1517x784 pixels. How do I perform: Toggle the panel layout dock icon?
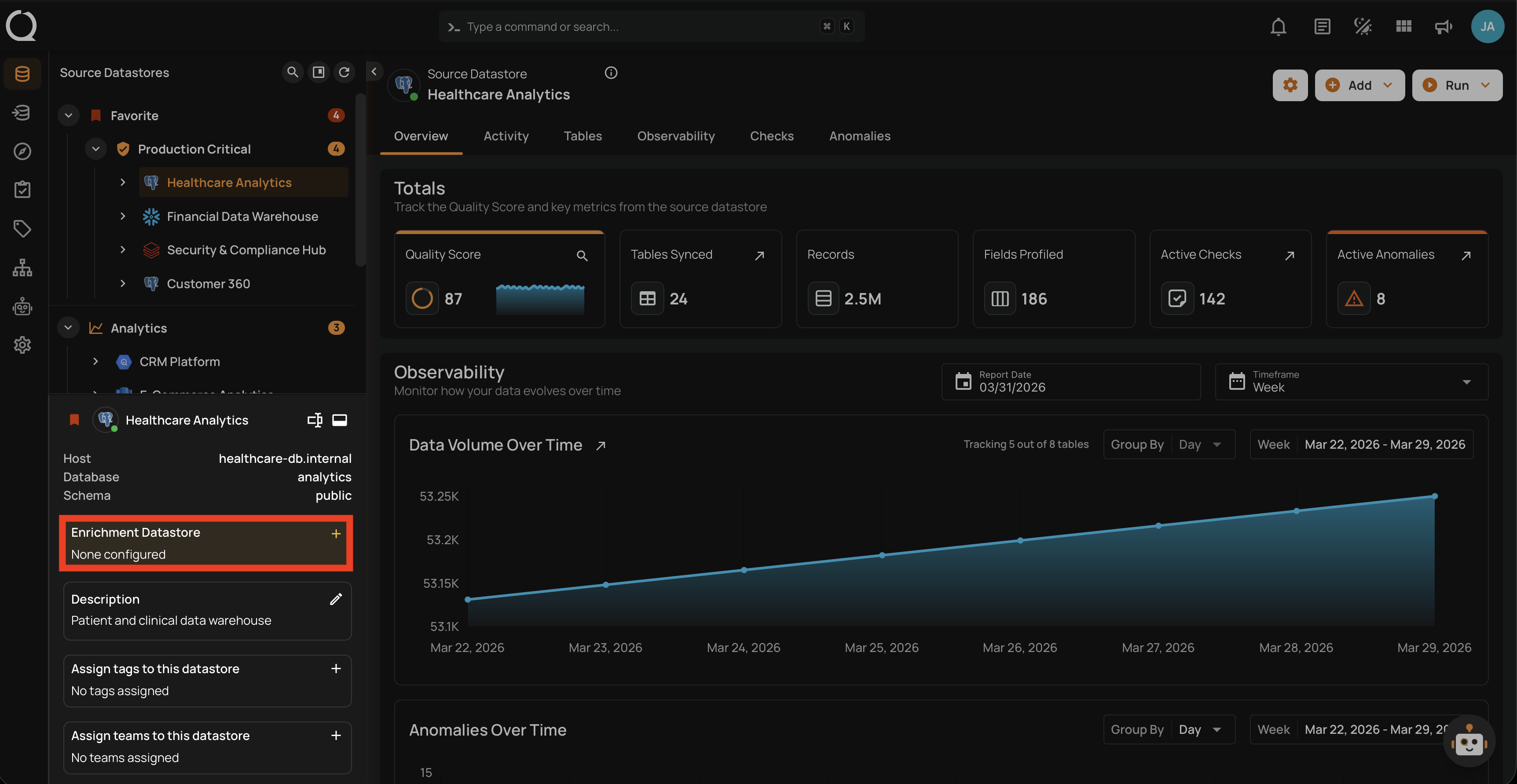pyautogui.click(x=340, y=420)
